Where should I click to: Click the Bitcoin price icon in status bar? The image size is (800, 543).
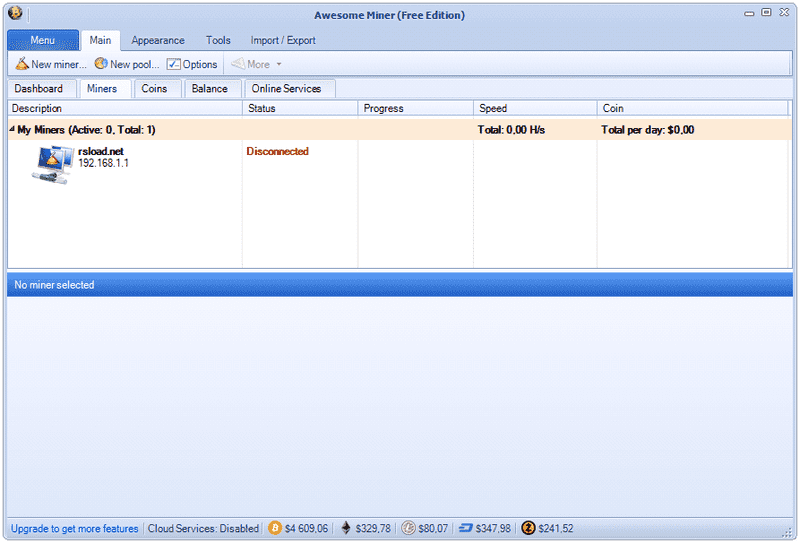coord(275,528)
